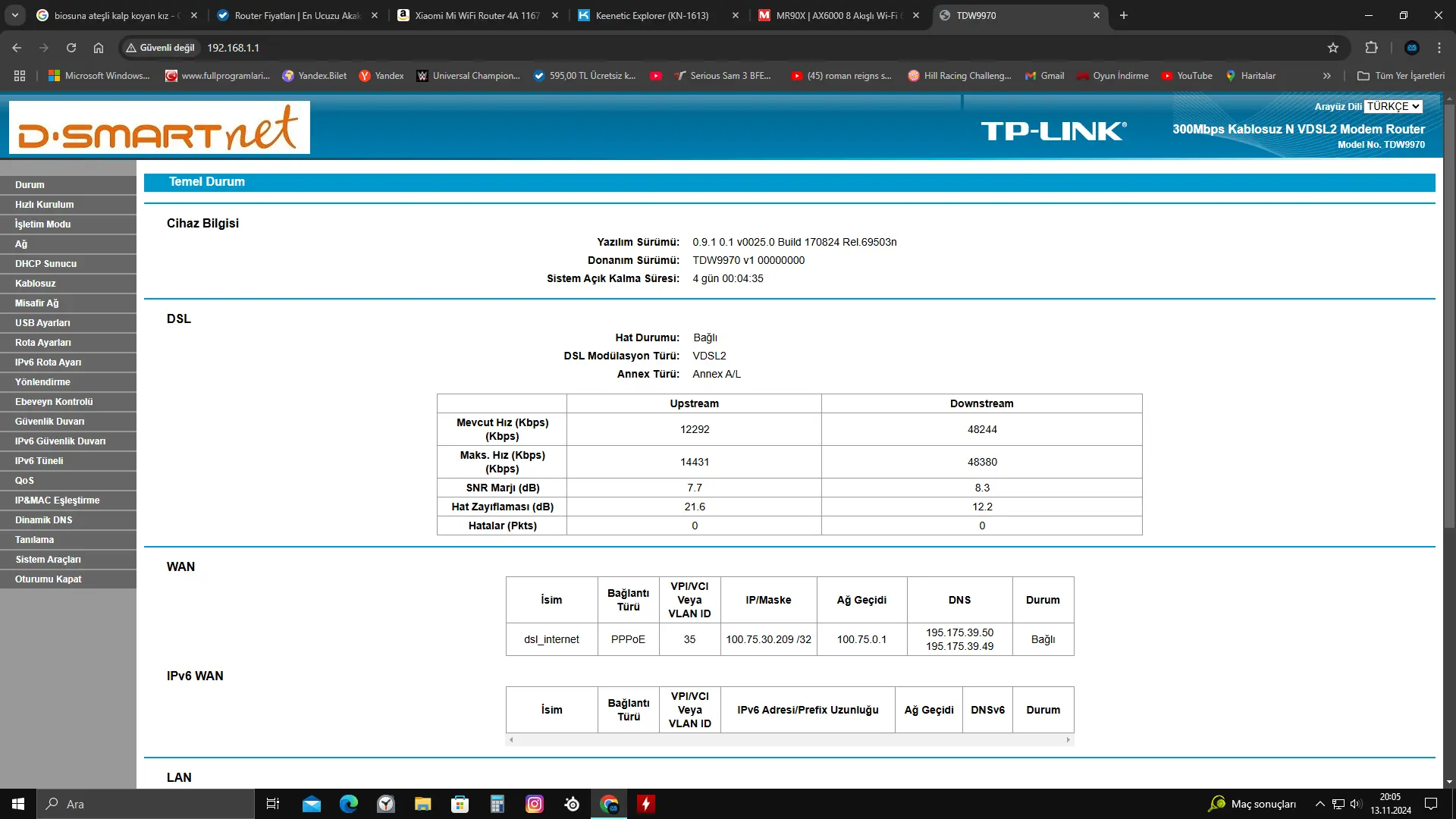This screenshot has width=1456, height=819.
Task: Bookmark this page with the star icon
Action: click(x=1333, y=48)
